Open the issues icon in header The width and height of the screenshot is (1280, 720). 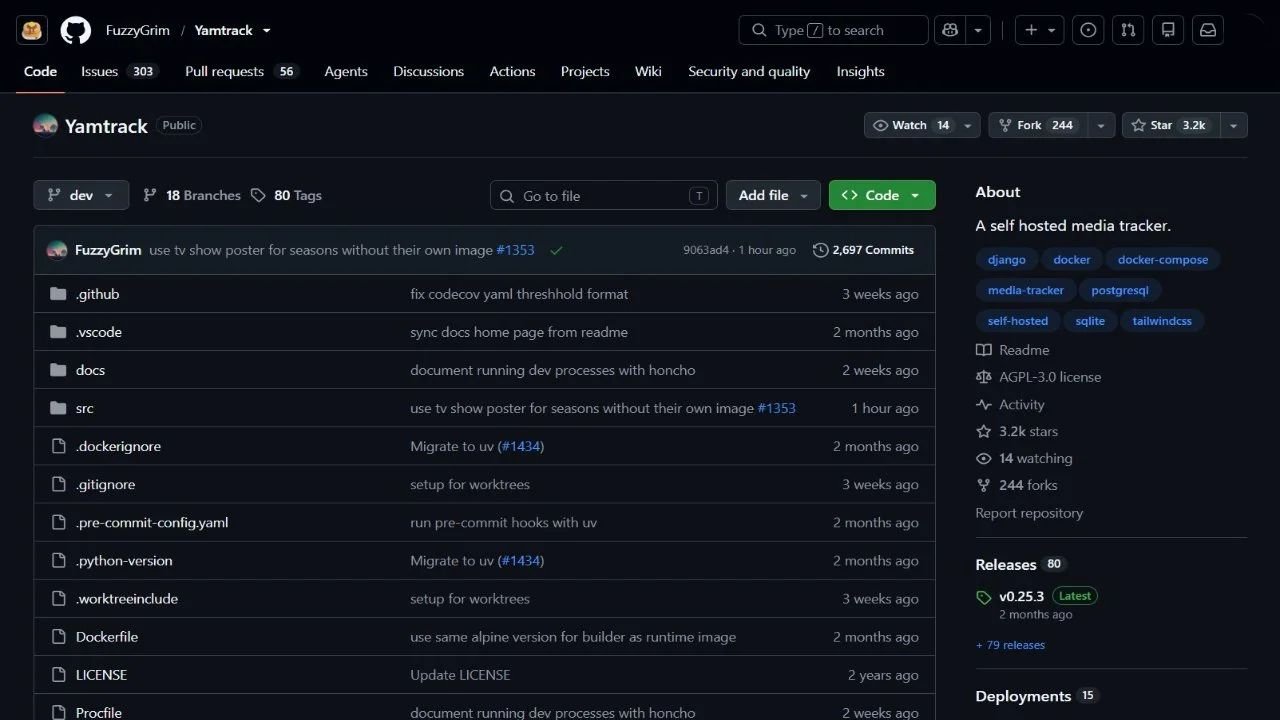point(1088,30)
